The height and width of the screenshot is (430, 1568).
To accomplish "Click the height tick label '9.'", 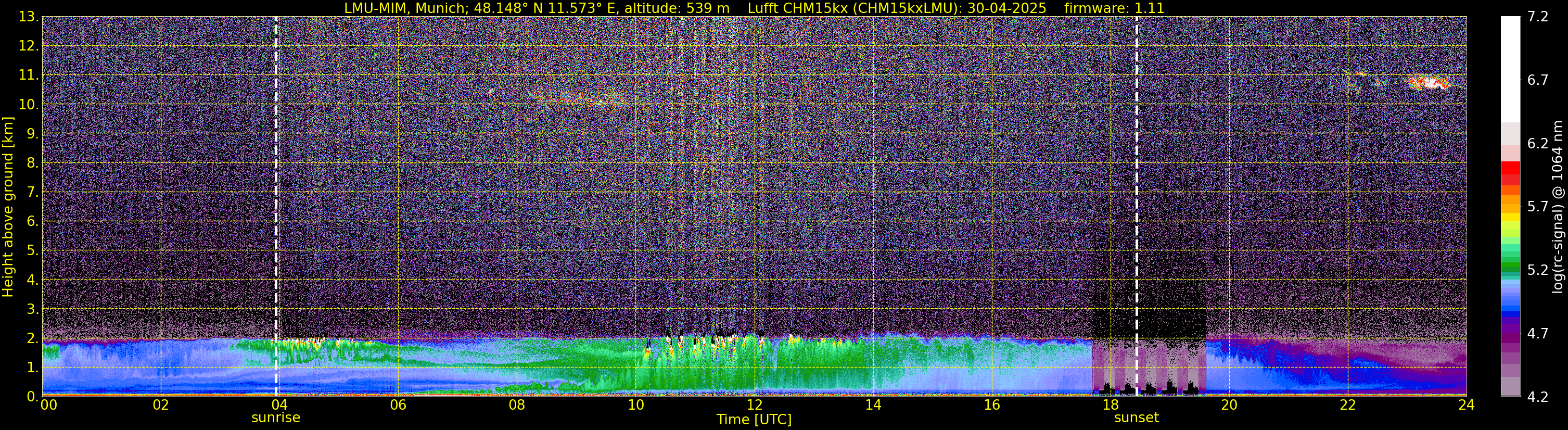I will 32,134.
